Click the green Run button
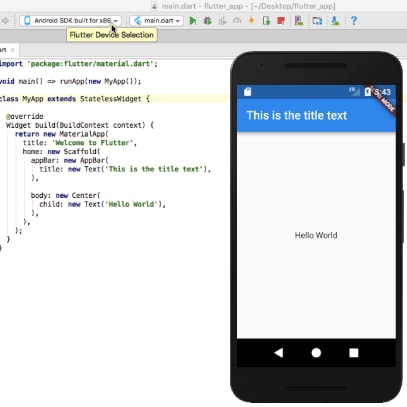 [193, 21]
